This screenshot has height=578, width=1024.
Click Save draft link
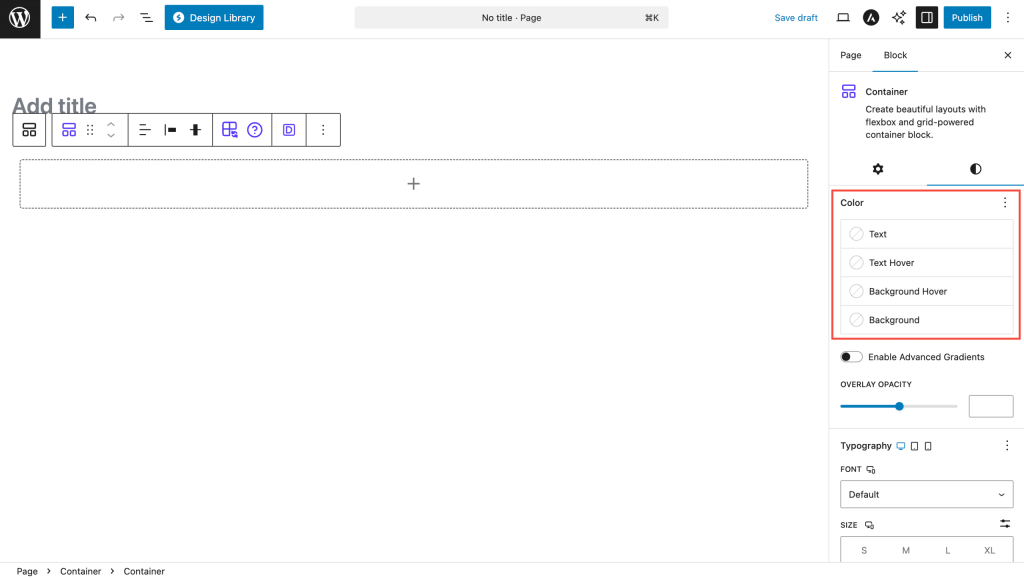tap(796, 18)
